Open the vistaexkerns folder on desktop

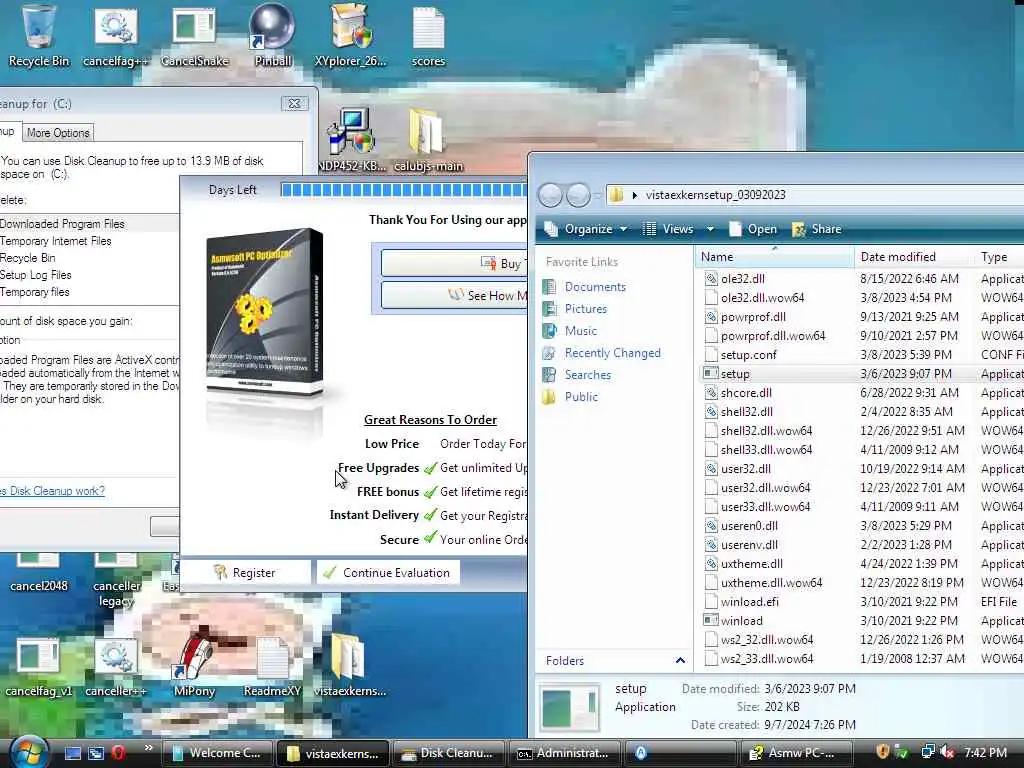[x=350, y=666]
